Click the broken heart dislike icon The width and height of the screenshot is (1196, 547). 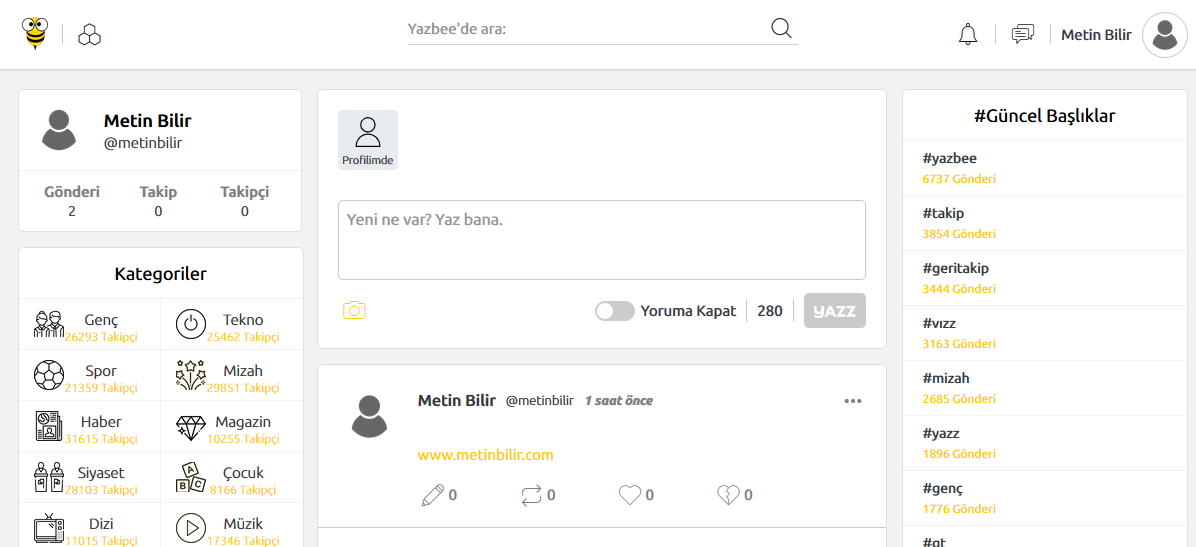(728, 495)
